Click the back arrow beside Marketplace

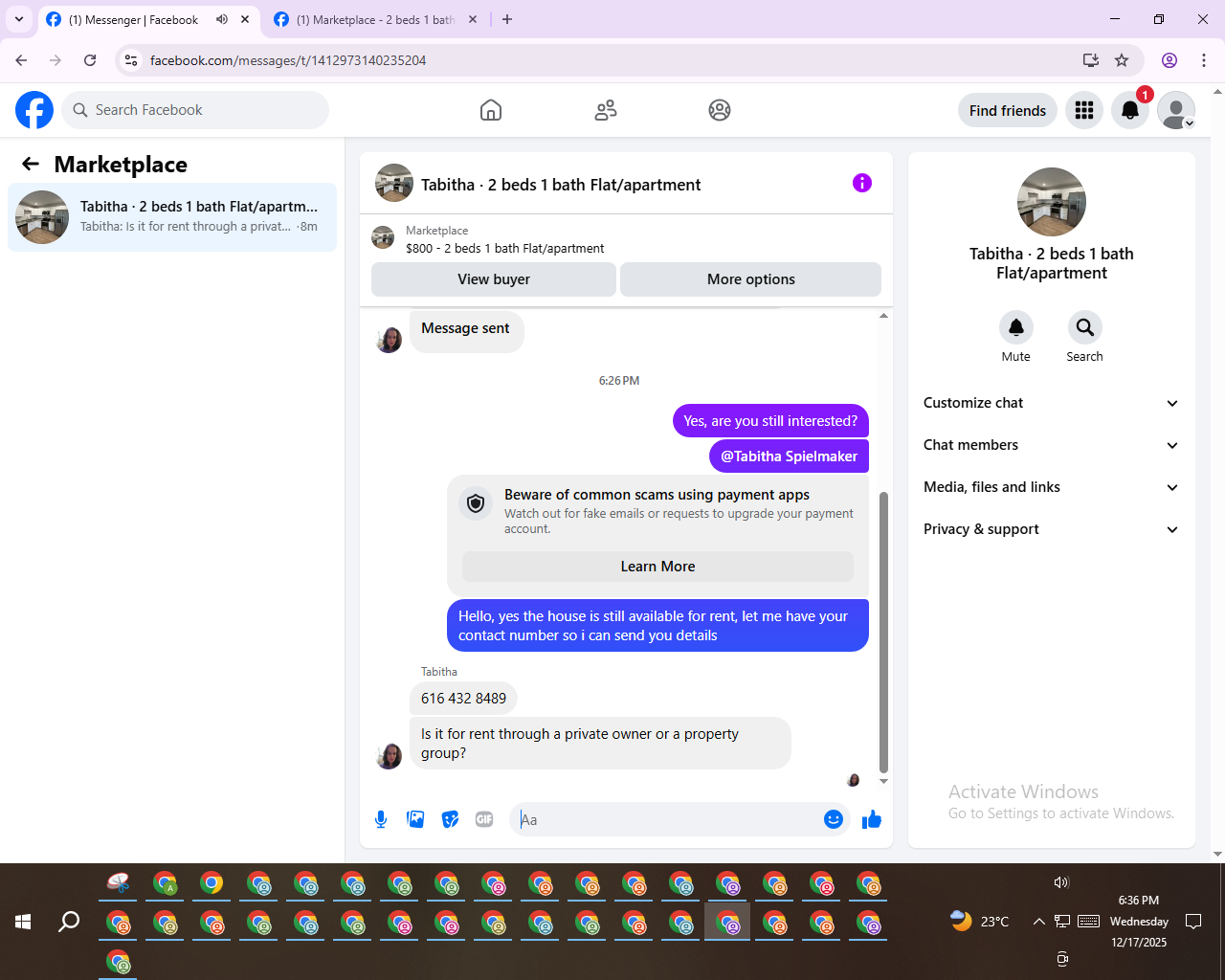tap(31, 165)
